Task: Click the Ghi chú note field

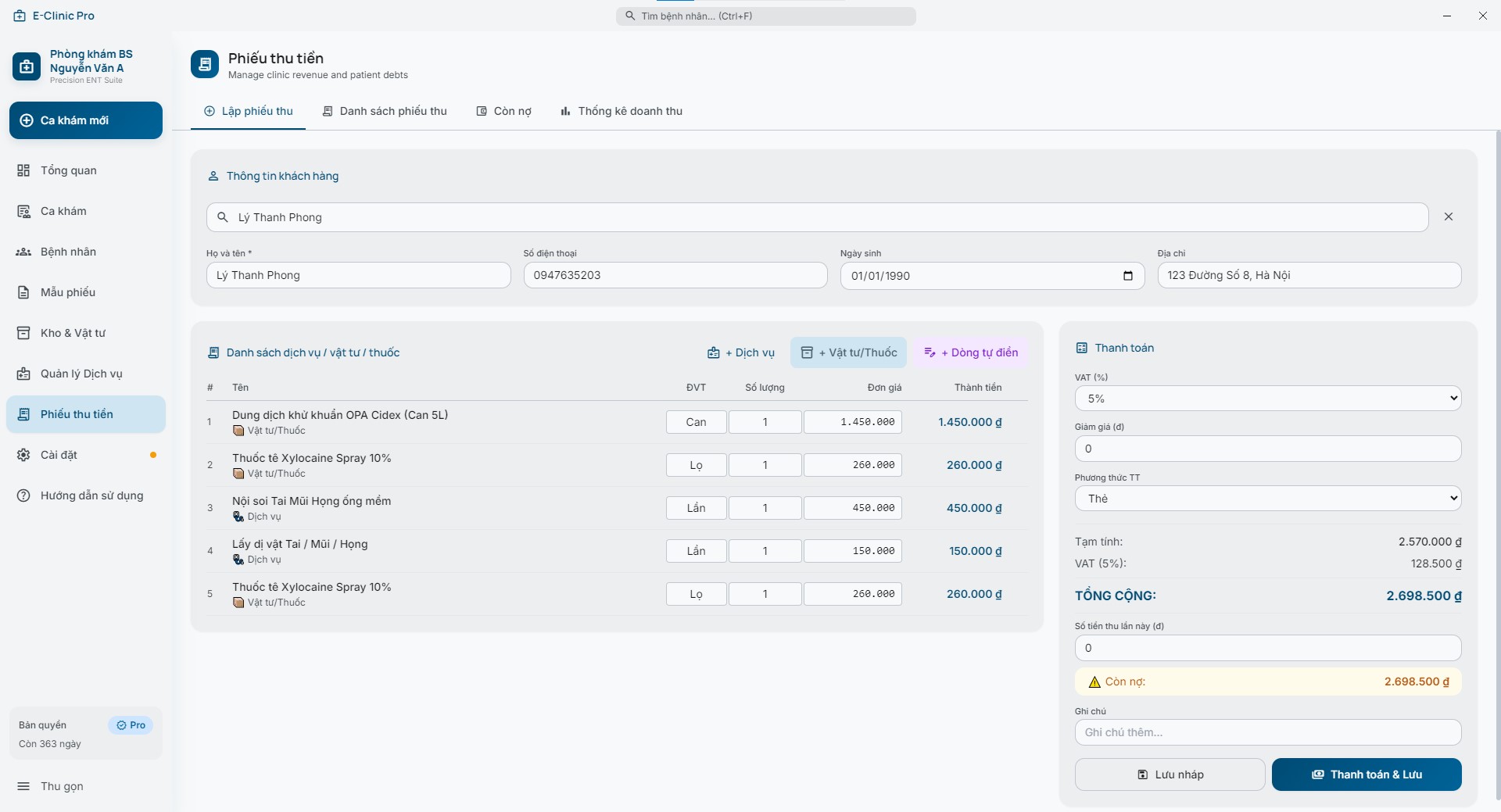Action: tap(1268, 732)
